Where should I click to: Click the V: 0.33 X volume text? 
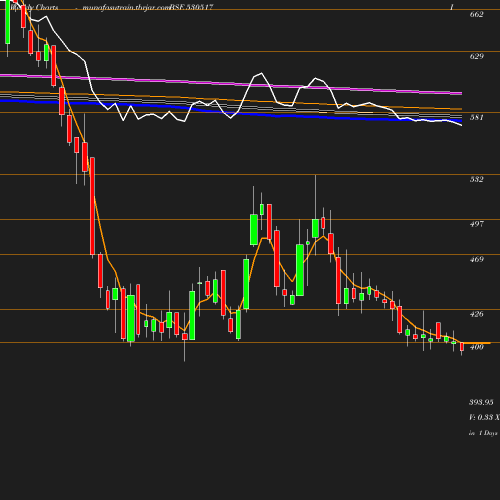point(484,417)
